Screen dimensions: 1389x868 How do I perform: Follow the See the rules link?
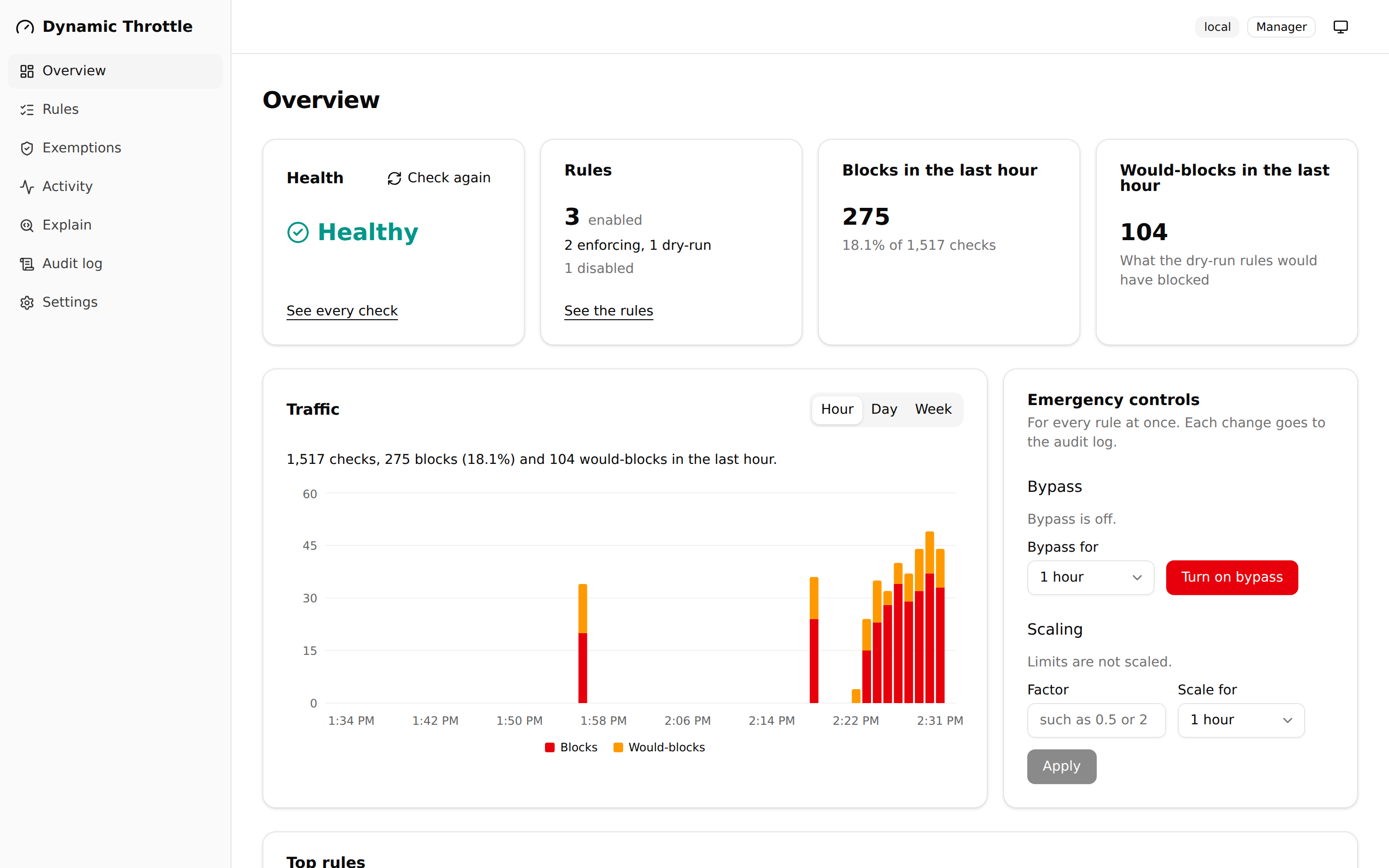pyautogui.click(x=608, y=311)
